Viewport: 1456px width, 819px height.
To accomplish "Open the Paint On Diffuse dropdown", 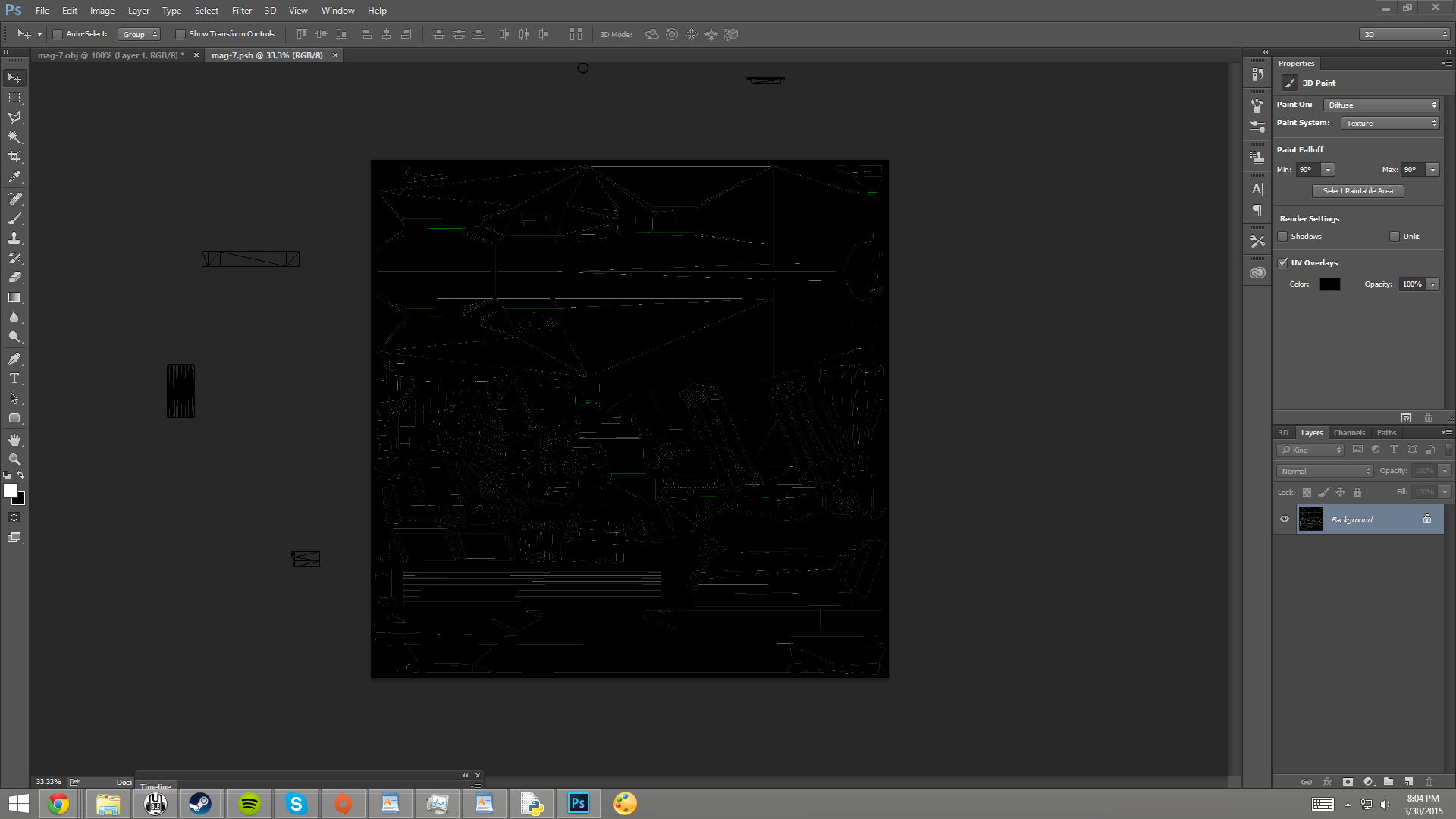I will coord(1382,105).
